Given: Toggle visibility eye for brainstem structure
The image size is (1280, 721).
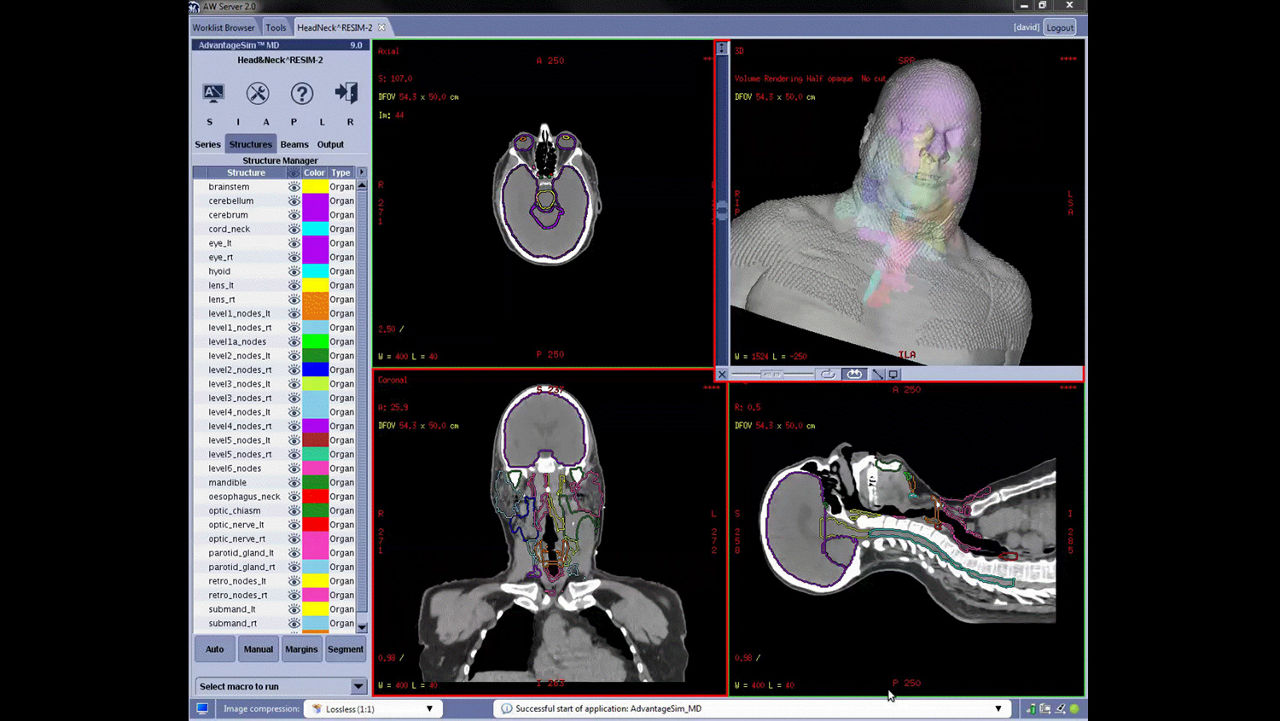Looking at the screenshot, I should click(x=294, y=187).
